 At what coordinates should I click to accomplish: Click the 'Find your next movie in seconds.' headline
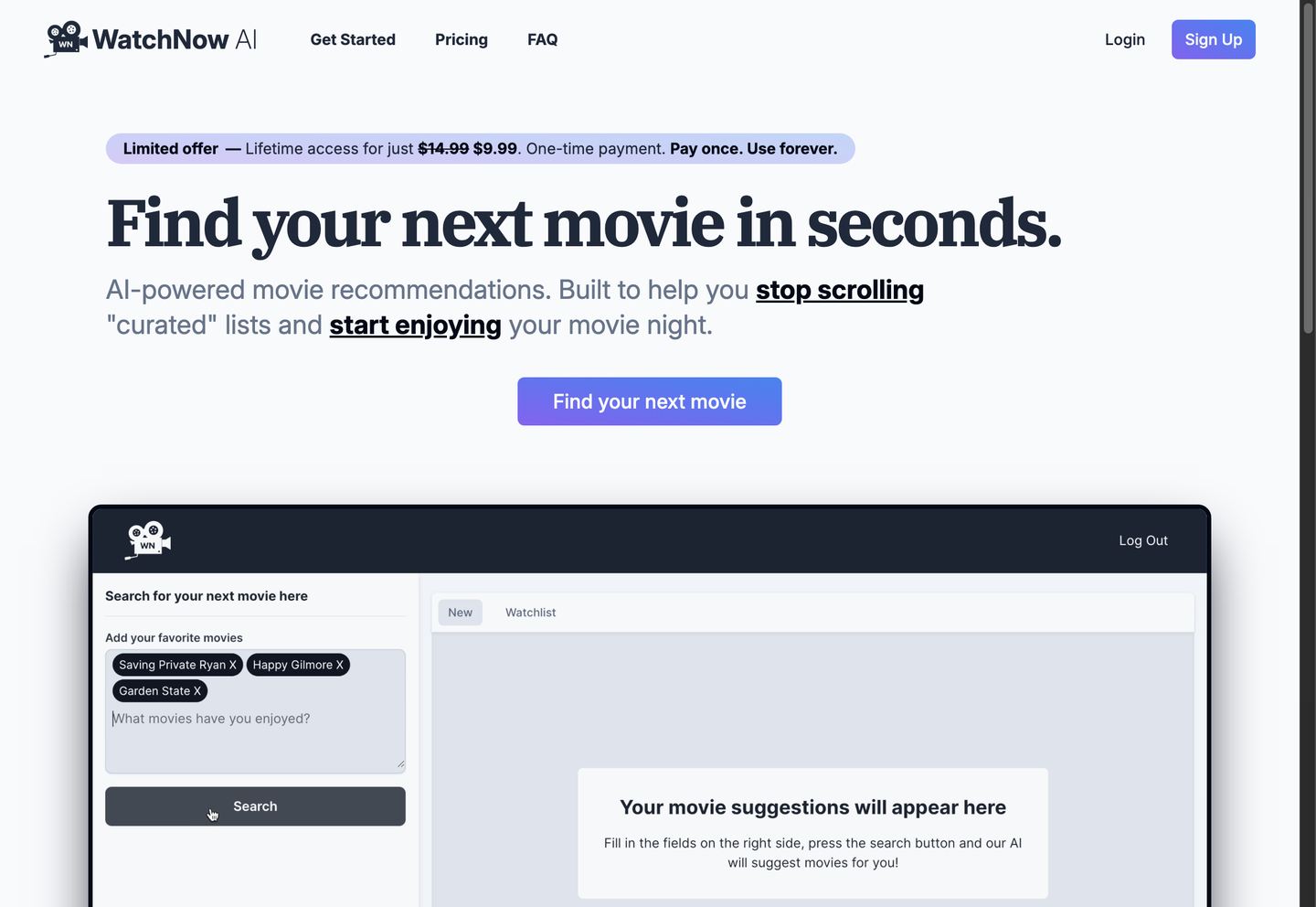coord(585,224)
